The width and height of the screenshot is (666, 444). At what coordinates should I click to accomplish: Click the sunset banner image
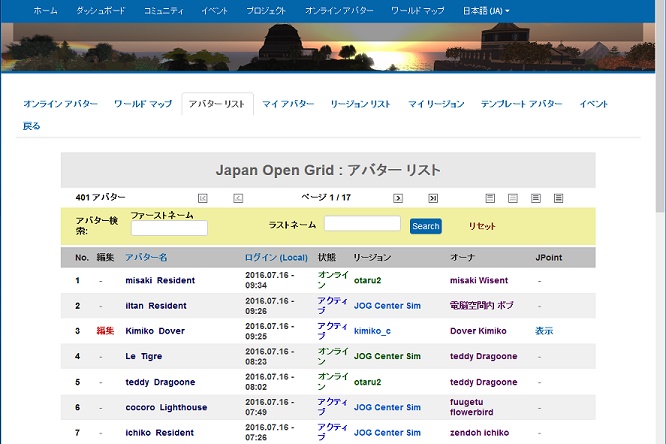click(x=328, y=47)
